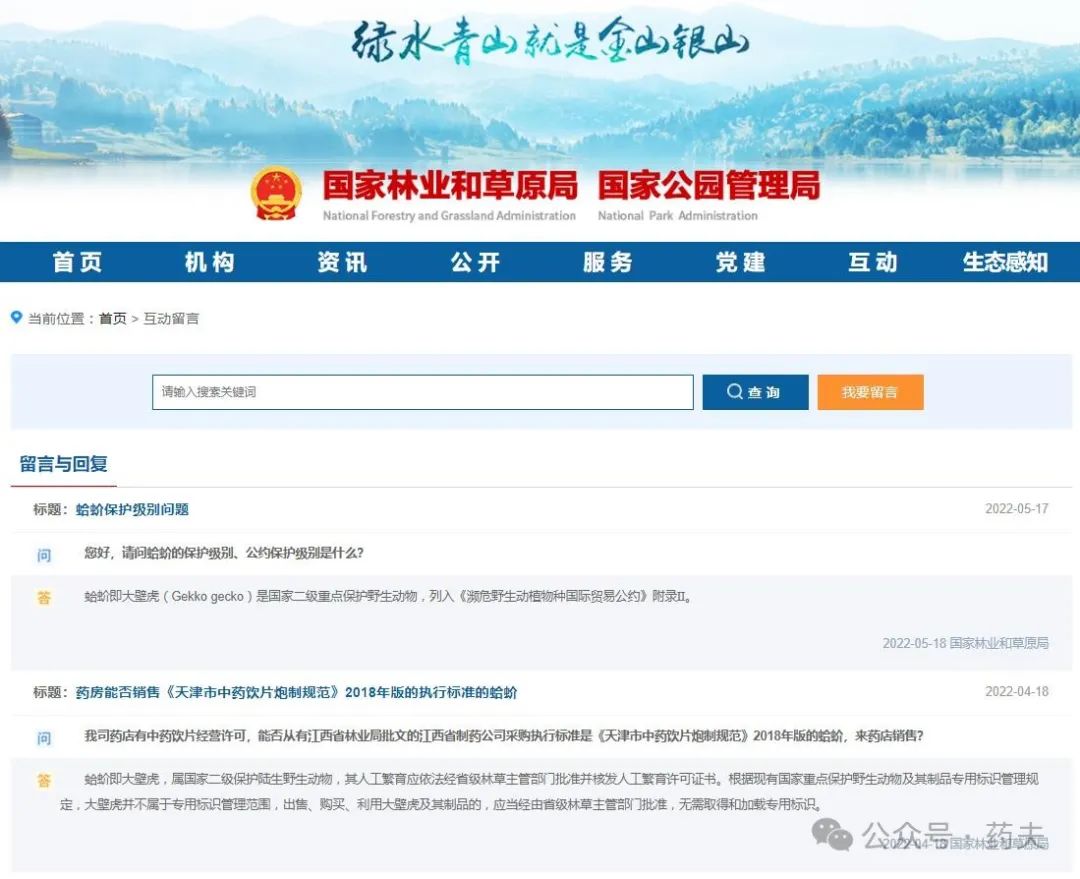Switch to the 资讯 tab
This screenshot has height=879, width=1080.
[x=342, y=262]
